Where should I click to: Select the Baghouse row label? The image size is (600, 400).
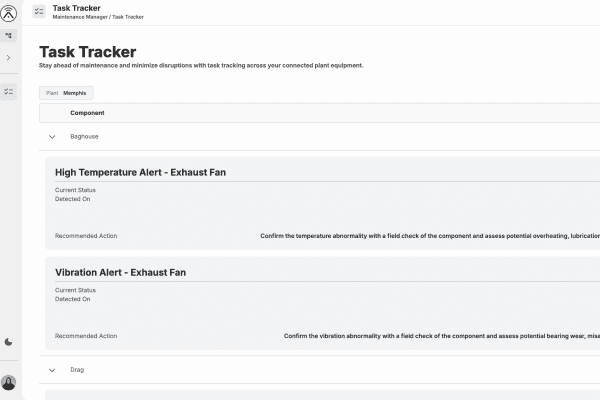pyautogui.click(x=84, y=136)
